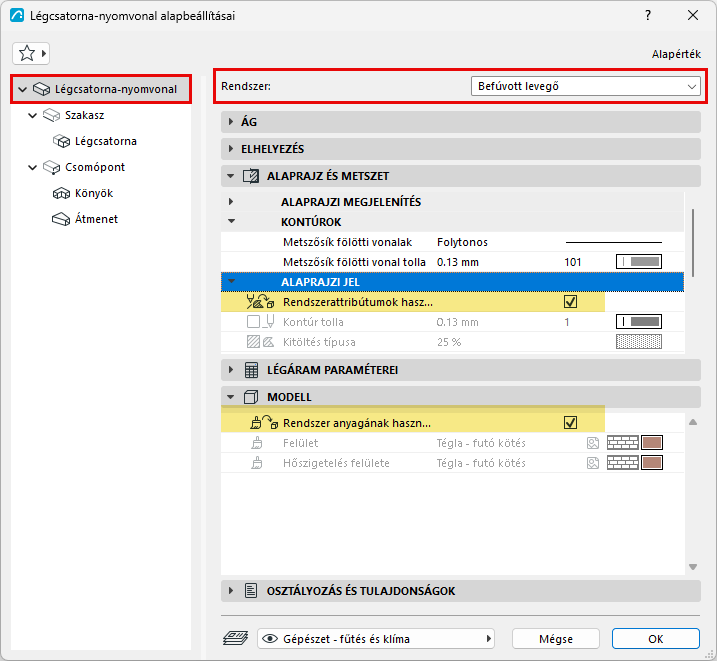The image size is (717, 661).
Task: Click the Metszősík fölötti vonalak line preview
Action: click(x=614, y=242)
